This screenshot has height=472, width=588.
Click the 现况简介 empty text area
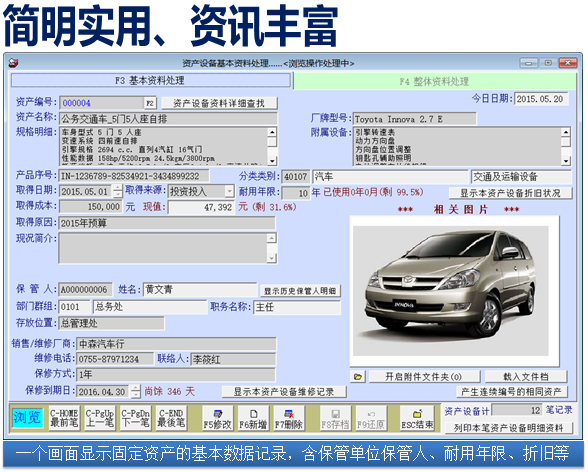(163, 248)
